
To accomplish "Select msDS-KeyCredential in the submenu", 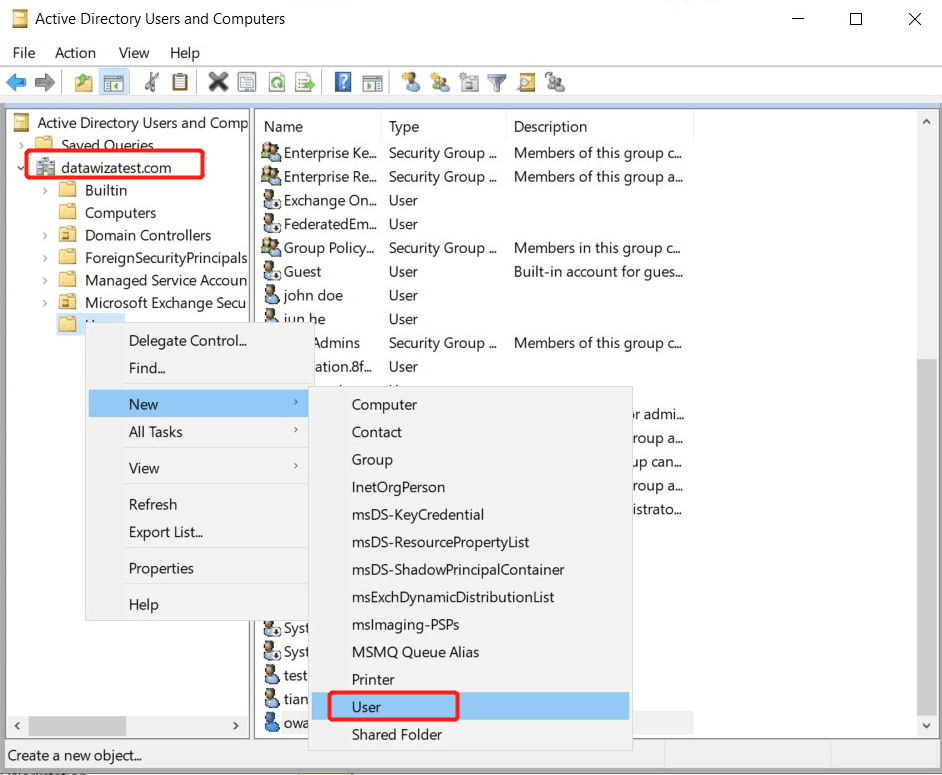I will (x=470, y=514).
